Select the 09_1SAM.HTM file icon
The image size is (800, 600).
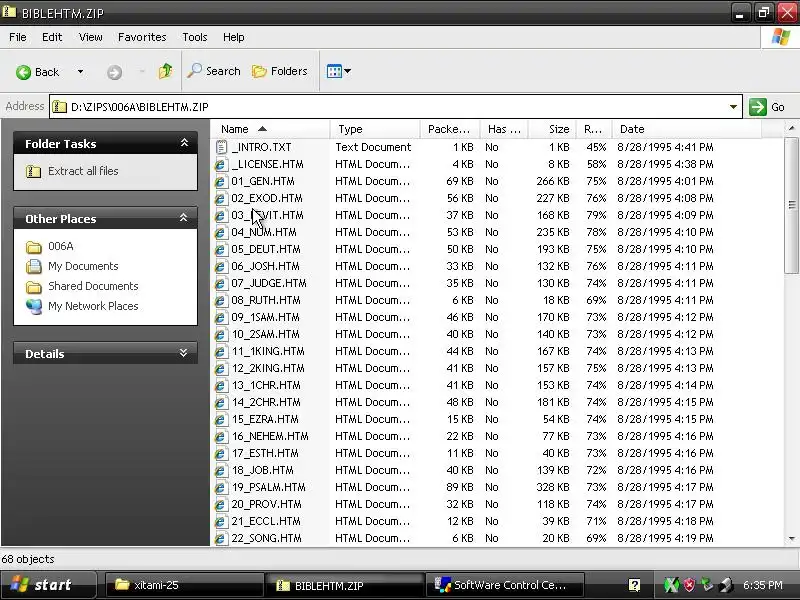[x=221, y=317]
